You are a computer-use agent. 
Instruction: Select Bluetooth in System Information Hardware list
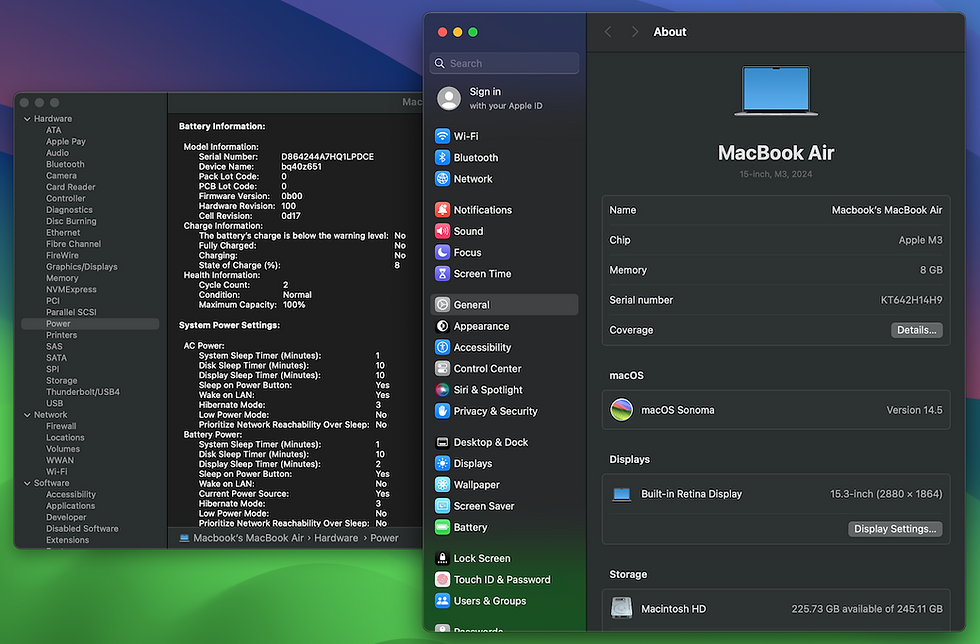[65, 164]
